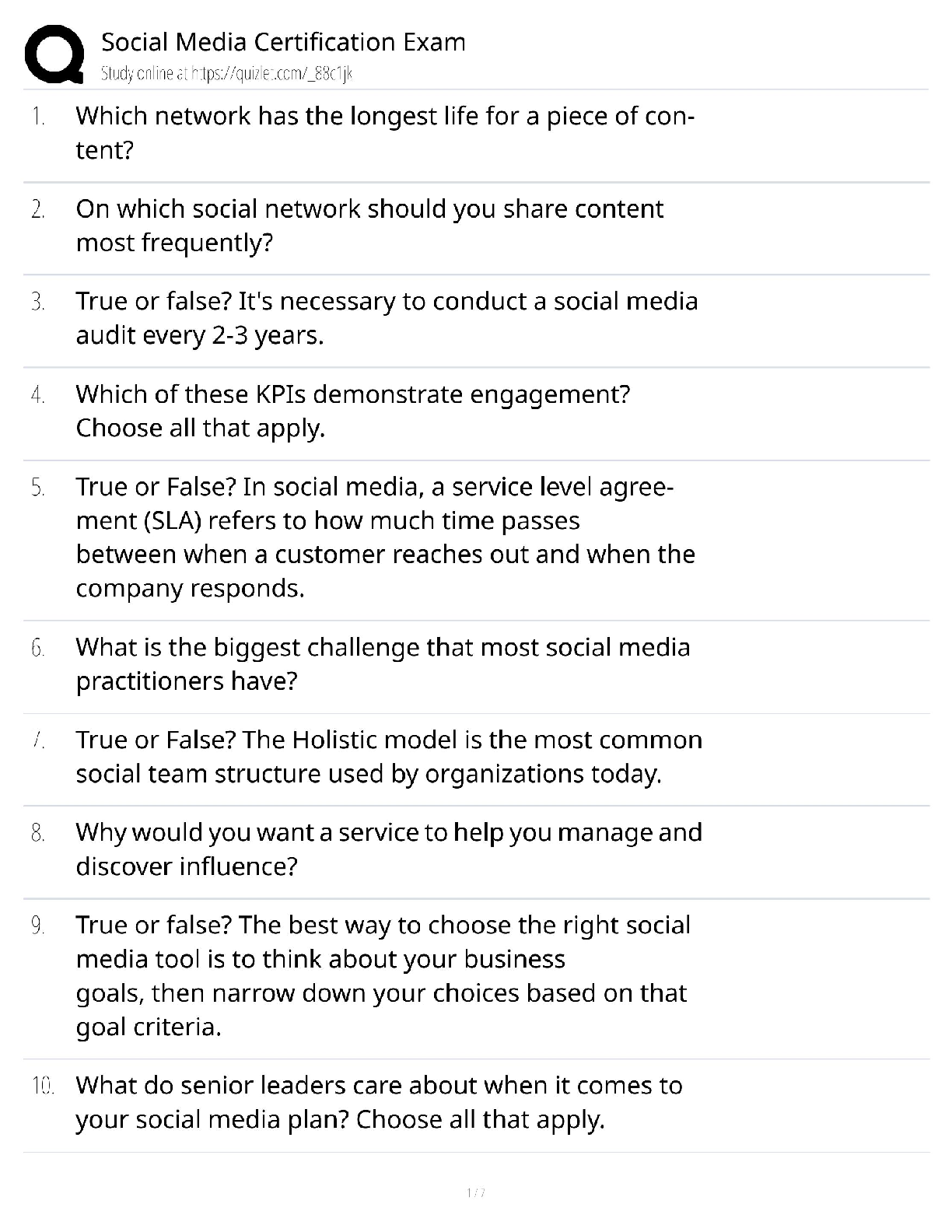Select question 2 about sharing content frequently
Viewport: 952px width, 1232px height.
tap(369, 226)
